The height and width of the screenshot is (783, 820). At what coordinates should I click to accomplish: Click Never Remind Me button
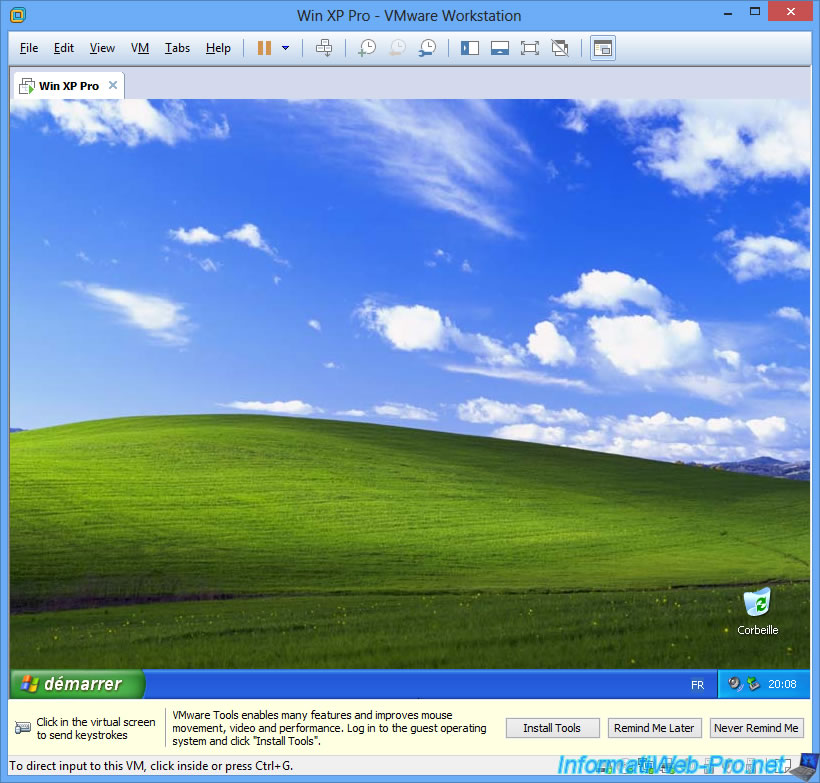756,728
